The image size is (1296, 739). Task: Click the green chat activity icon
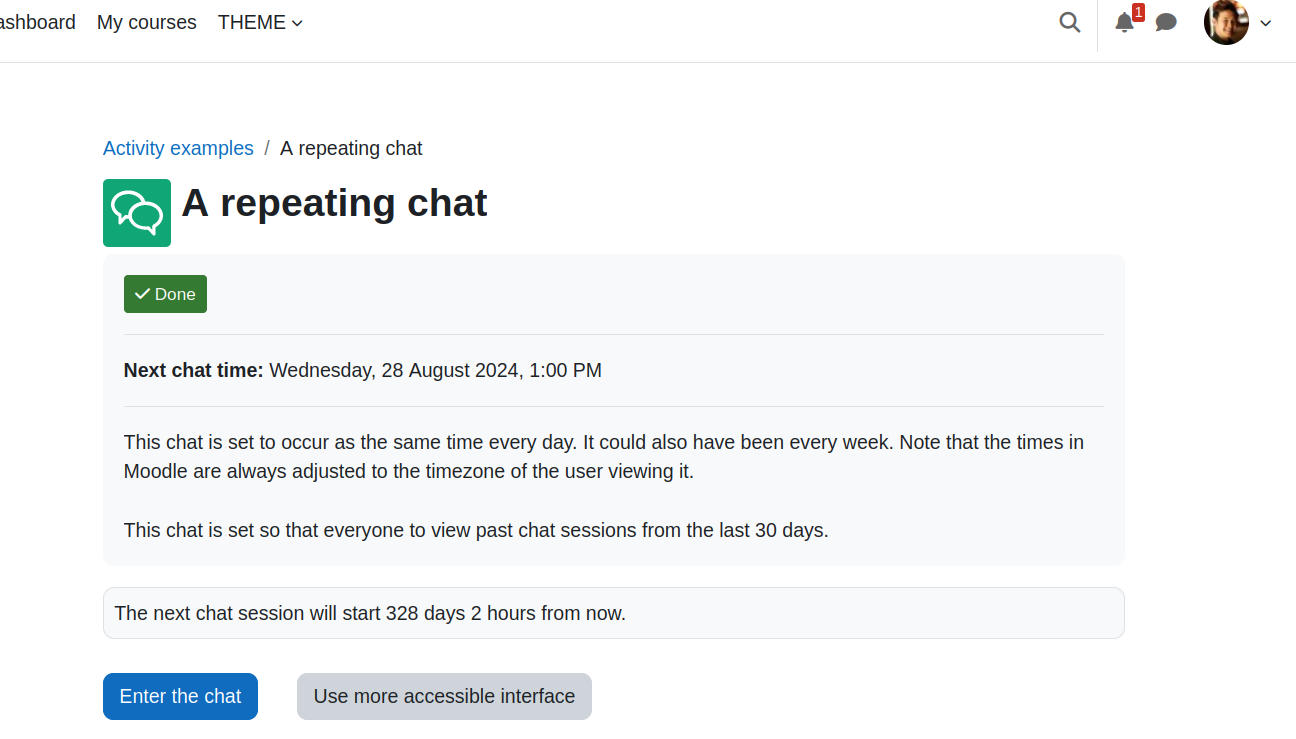(137, 213)
